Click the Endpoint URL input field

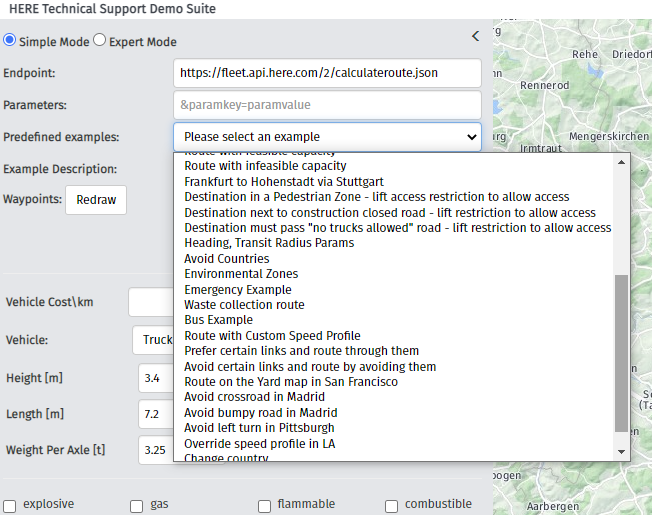327,73
